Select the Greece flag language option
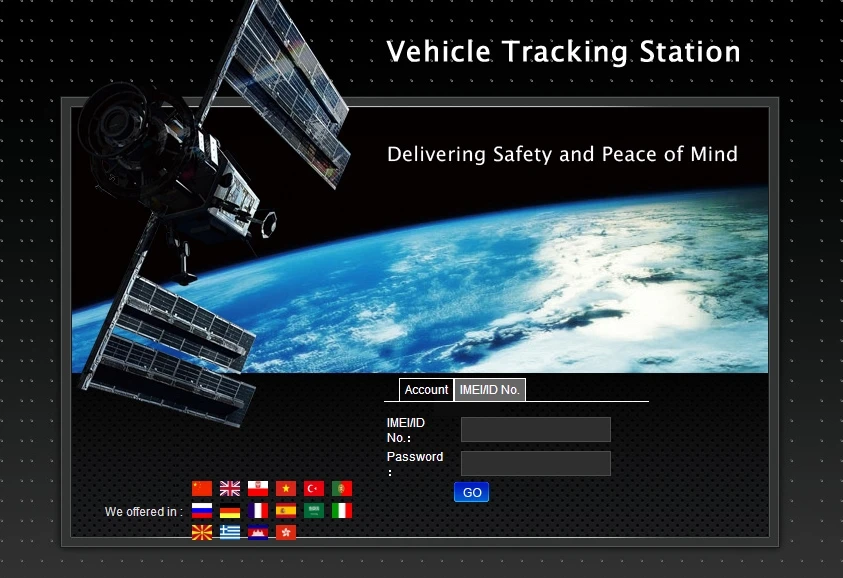The width and height of the screenshot is (843, 578). pos(230,532)
